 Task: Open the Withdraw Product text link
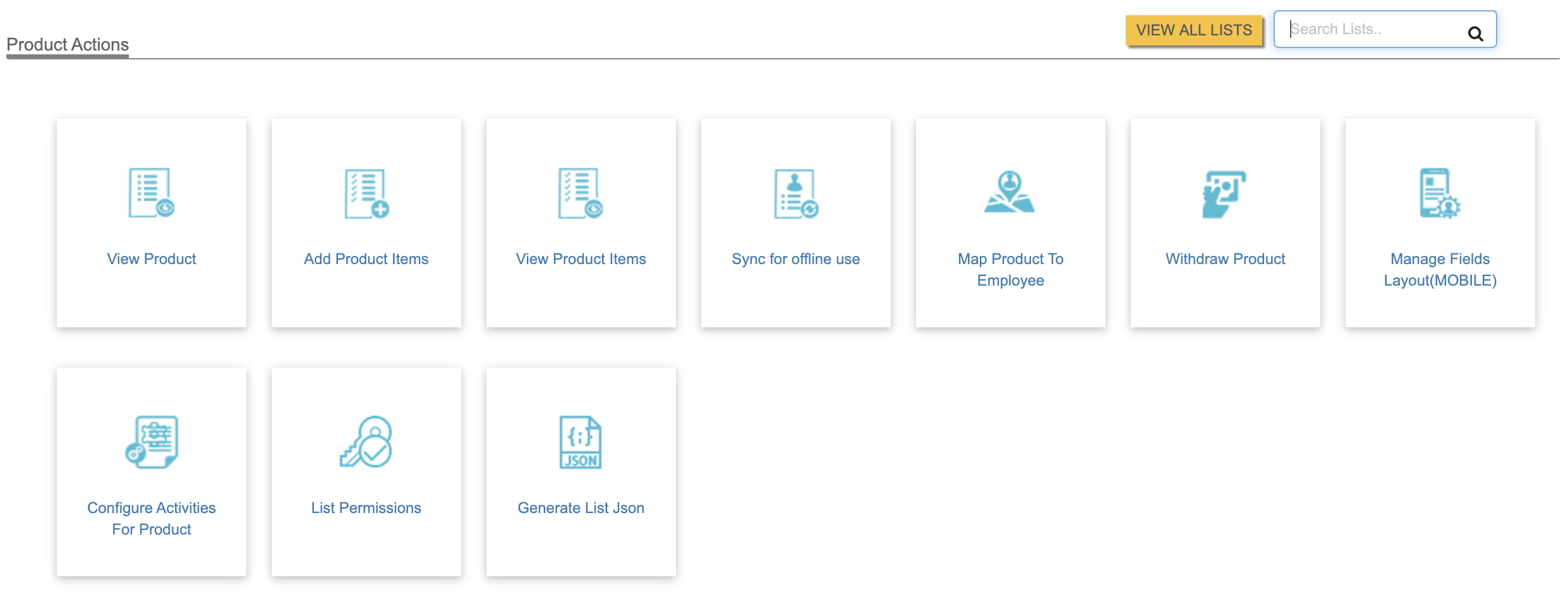[1225, 259]
